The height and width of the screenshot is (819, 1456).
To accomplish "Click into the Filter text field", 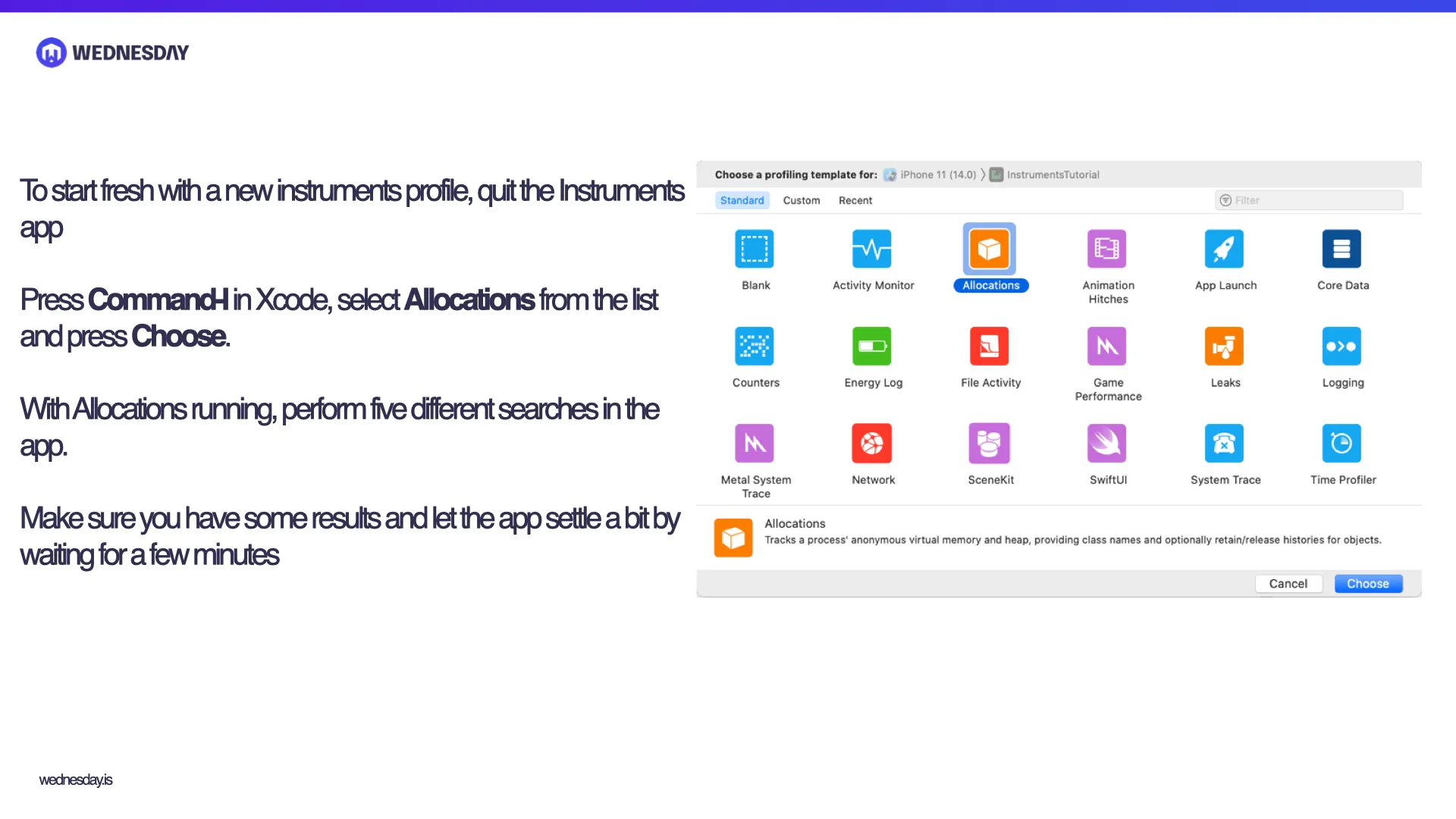I will (x=1309, y=200).
